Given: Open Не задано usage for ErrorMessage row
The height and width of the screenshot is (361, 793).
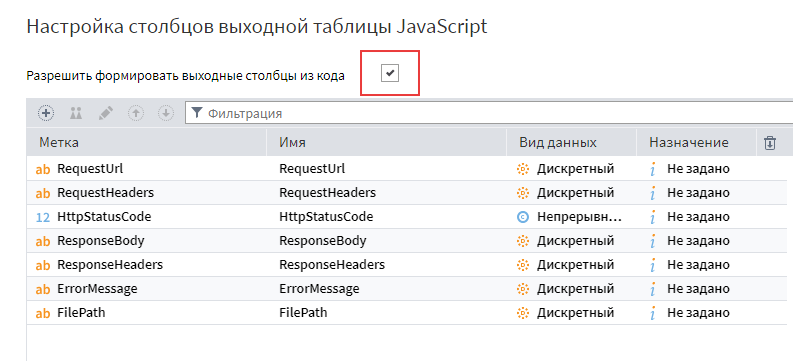Looking at the screenshot, I should 698,289.
